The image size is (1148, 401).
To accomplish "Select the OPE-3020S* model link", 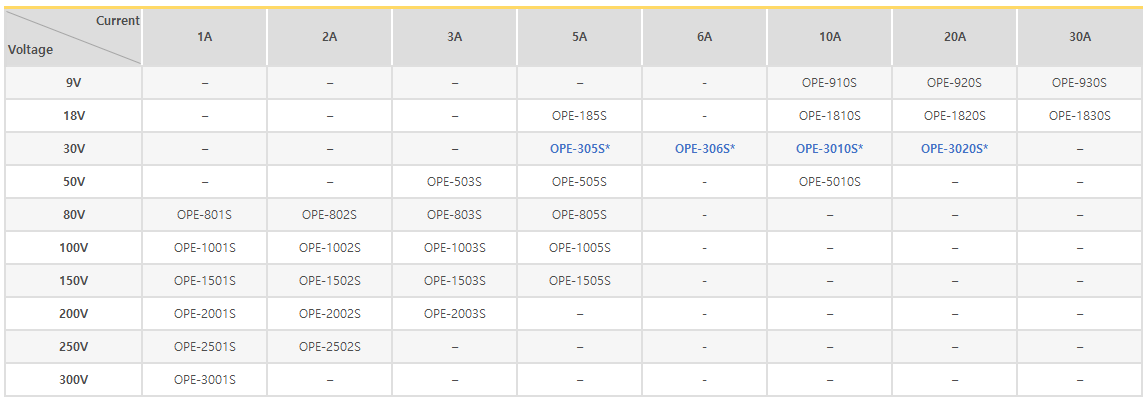I will 954,149.
